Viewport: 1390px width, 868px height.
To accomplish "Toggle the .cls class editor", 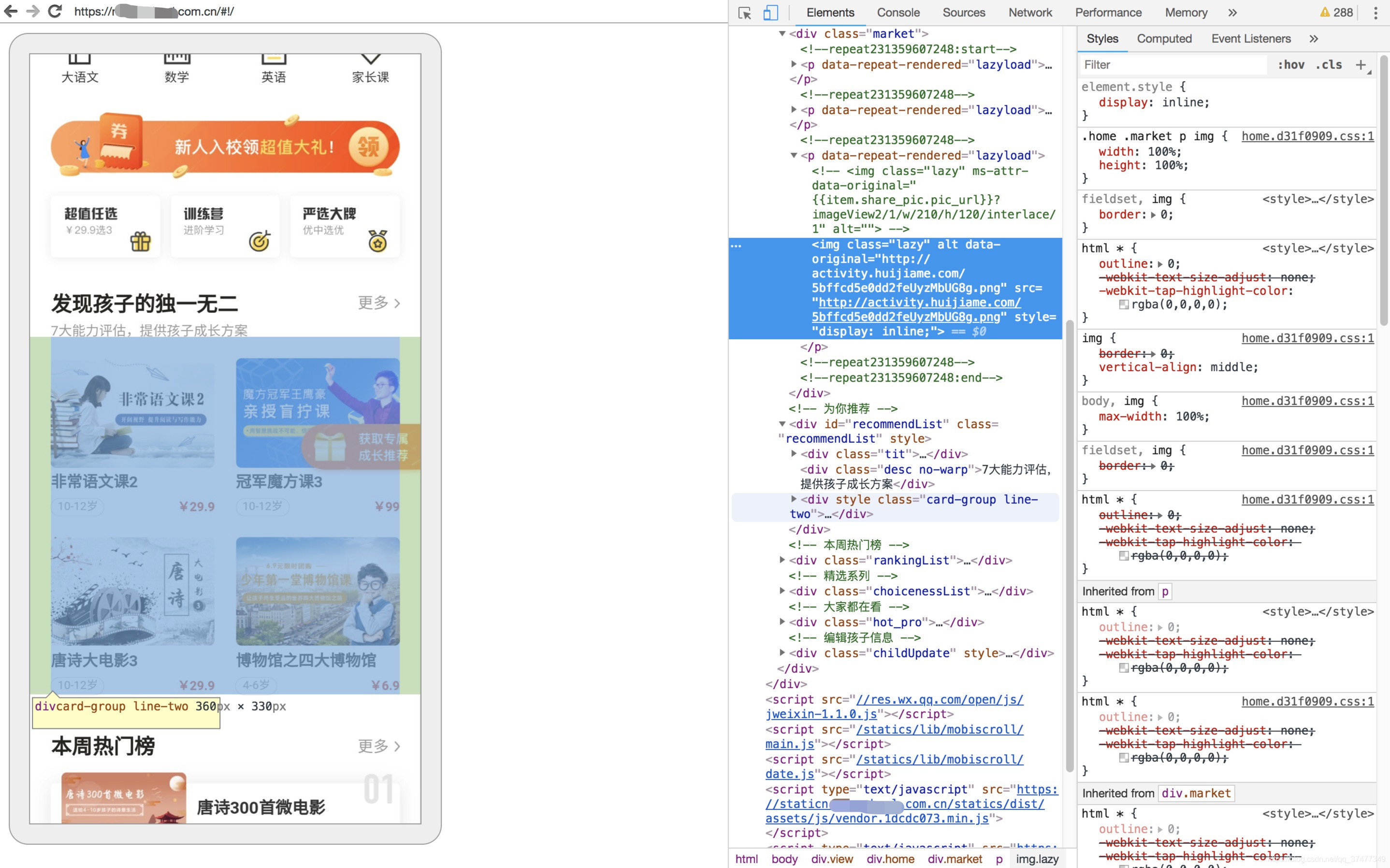I will (x=1328, y=65).
